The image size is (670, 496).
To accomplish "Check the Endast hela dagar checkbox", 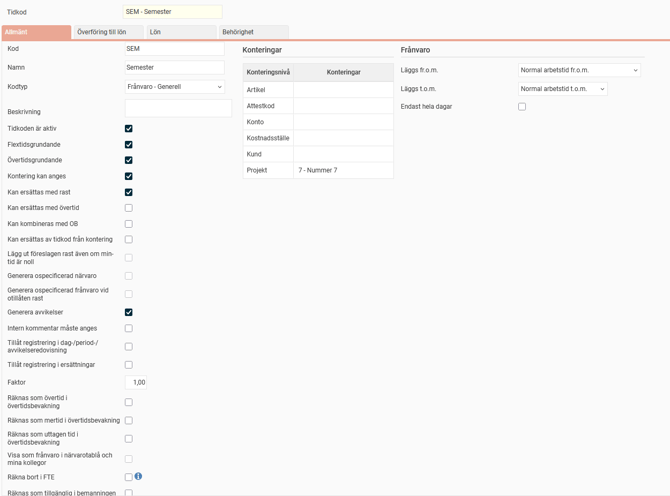I will (x=522, y=107).
